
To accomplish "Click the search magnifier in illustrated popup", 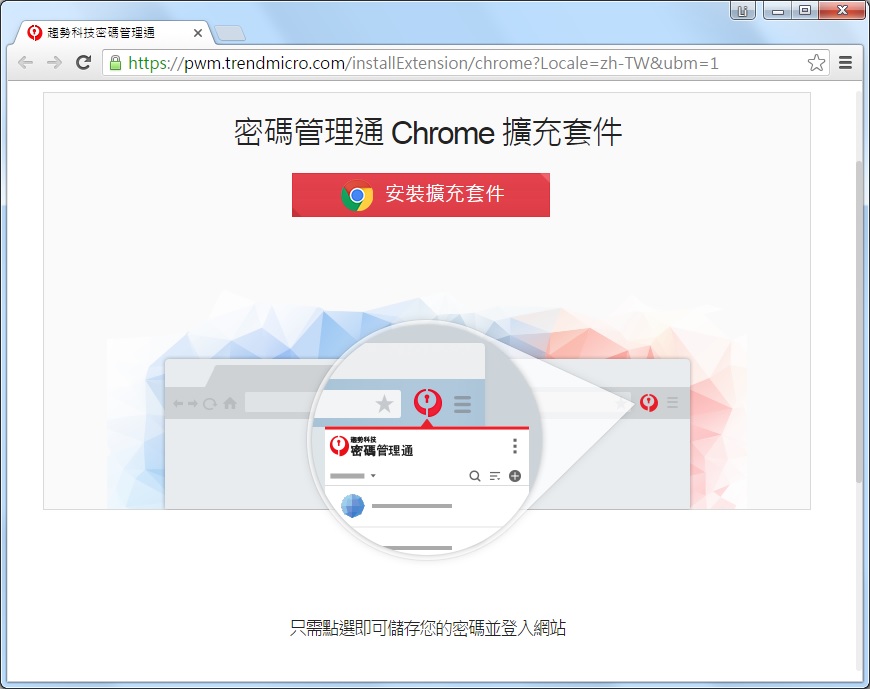I will tap(475, 476).
